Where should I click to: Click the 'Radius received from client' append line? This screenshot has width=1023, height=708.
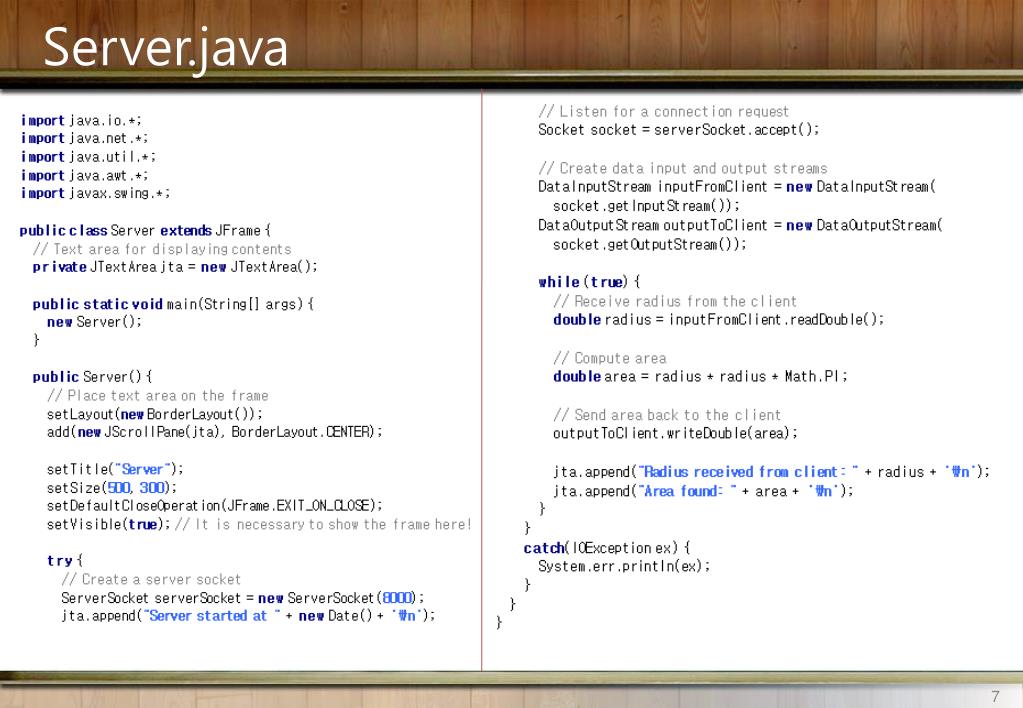tap(771, 472)
